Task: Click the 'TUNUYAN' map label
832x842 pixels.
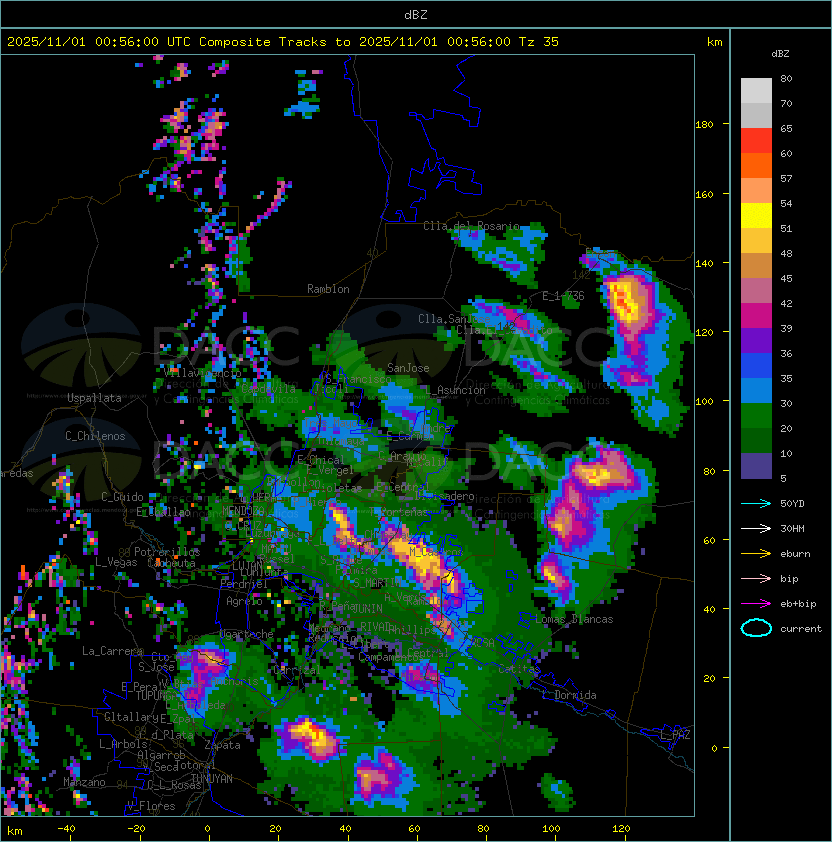Action: 212,779
